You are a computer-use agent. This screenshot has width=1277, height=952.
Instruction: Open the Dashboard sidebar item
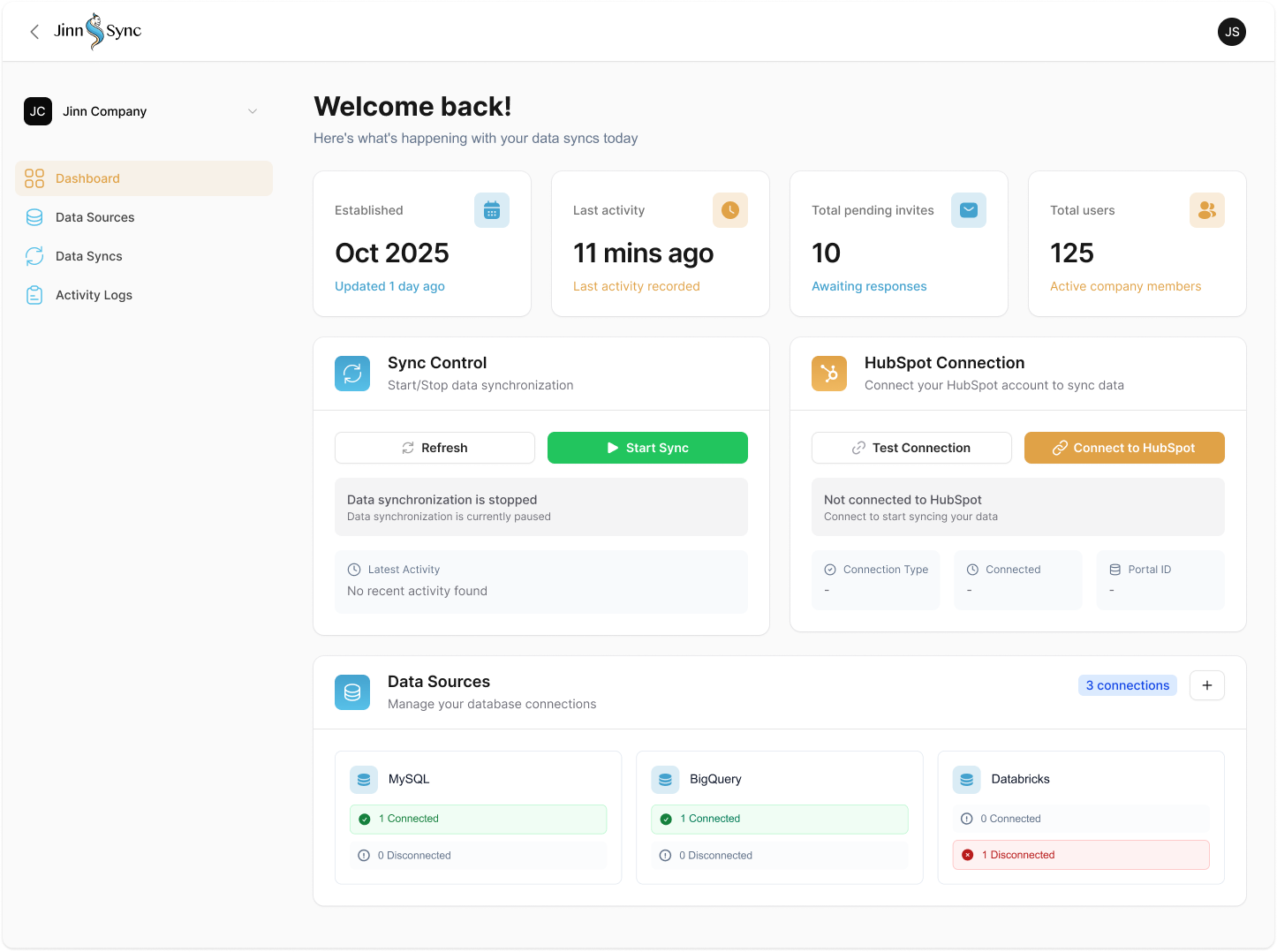pos(144,178)
